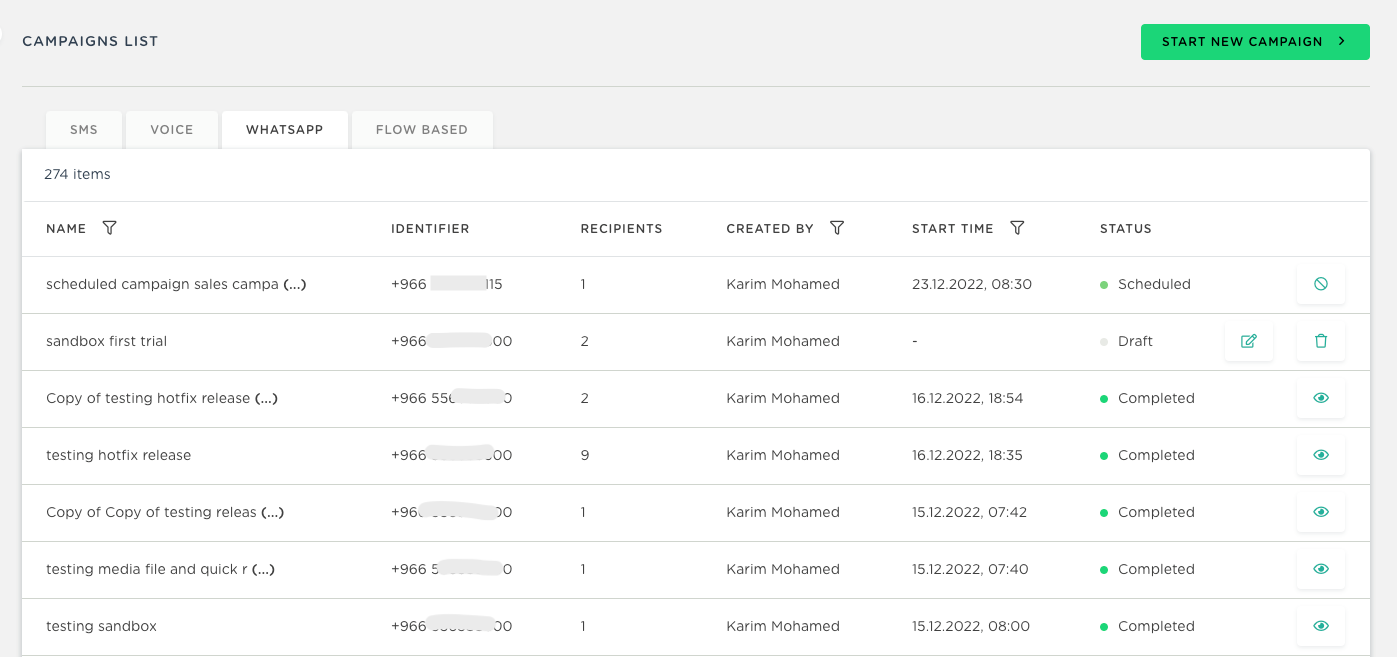
Task: Click start time 15.12.2022, 07:40
Action: (969, 569)
